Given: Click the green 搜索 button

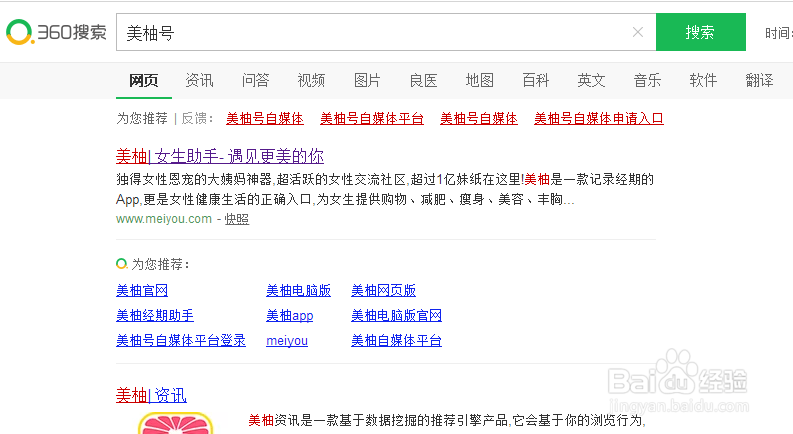Looking at the screenshot, I should [x=700, y=32].
